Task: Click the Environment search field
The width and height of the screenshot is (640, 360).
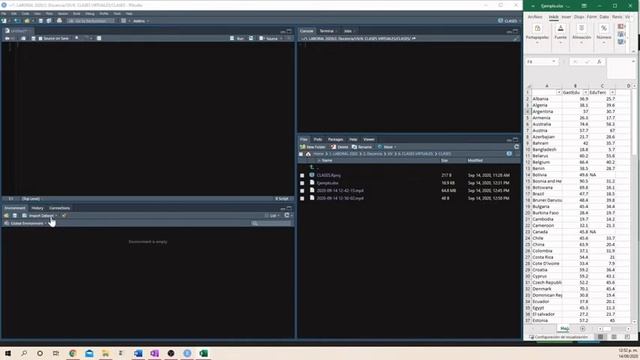Action: click(271, 223)
